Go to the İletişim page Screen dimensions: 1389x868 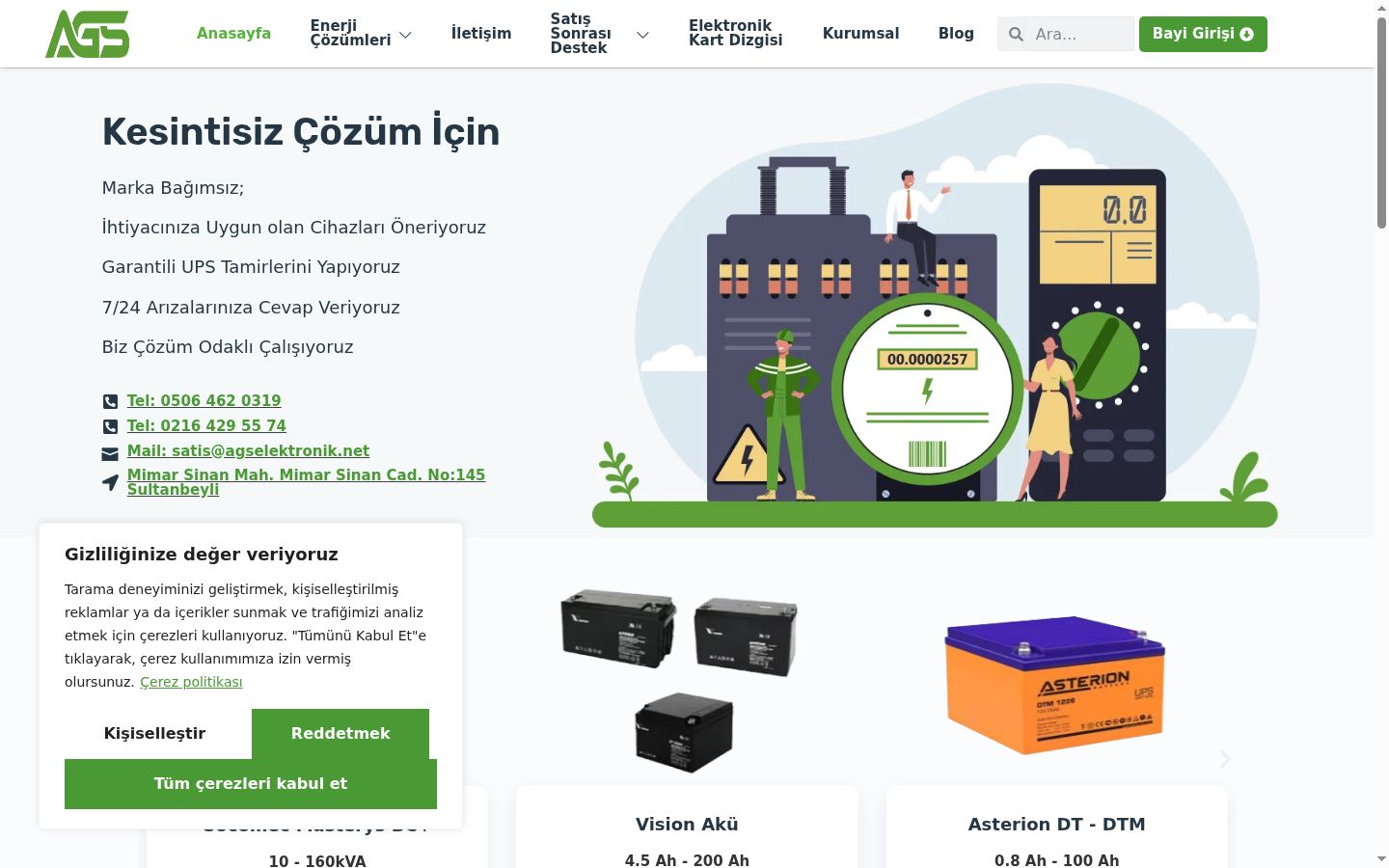[x=481, y=34]
